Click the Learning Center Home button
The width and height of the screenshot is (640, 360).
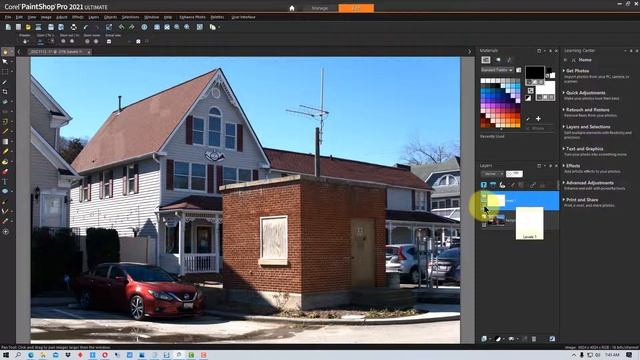585,60
